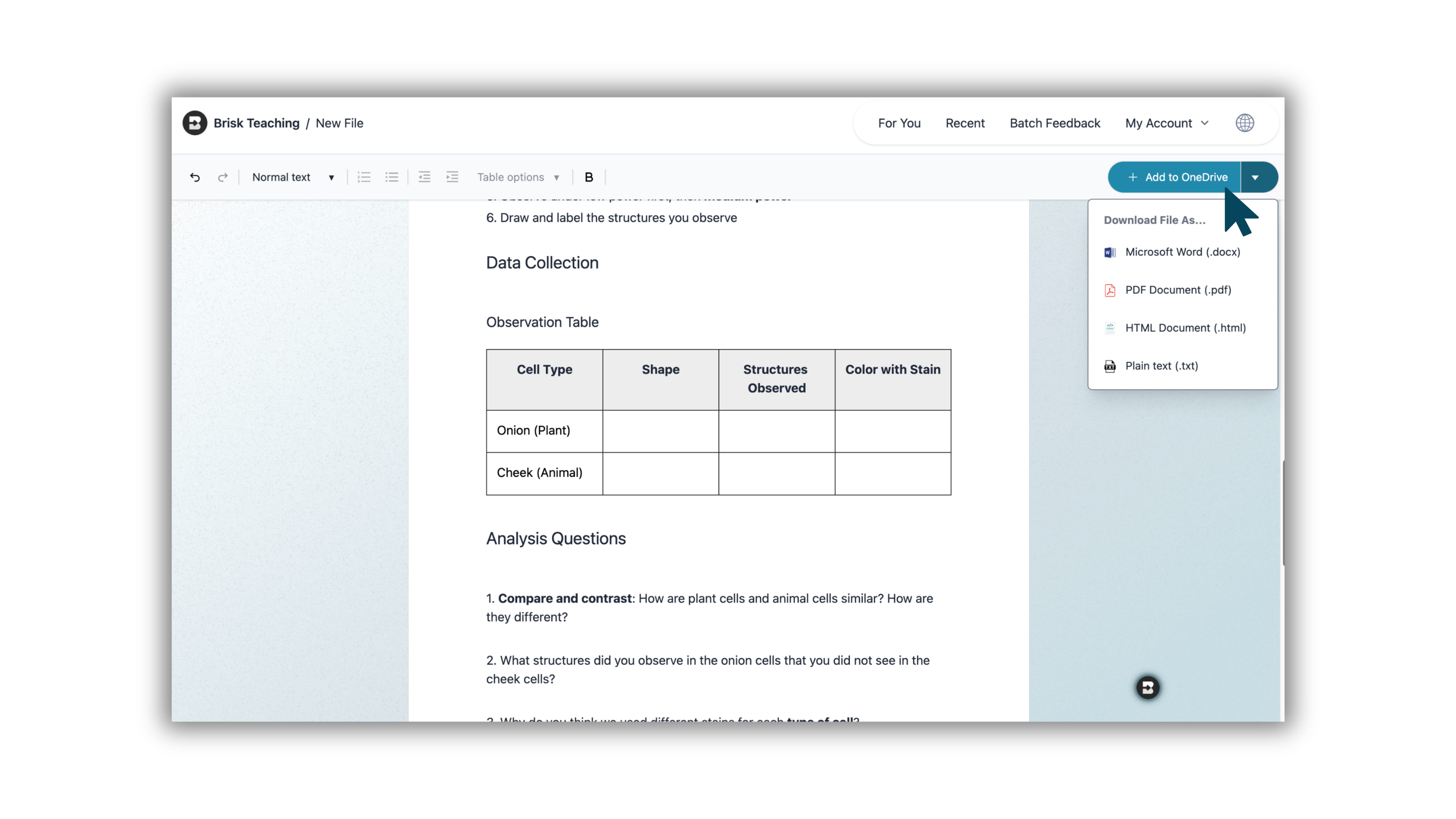Go to Batch Feedback page

pos(1055,123)
